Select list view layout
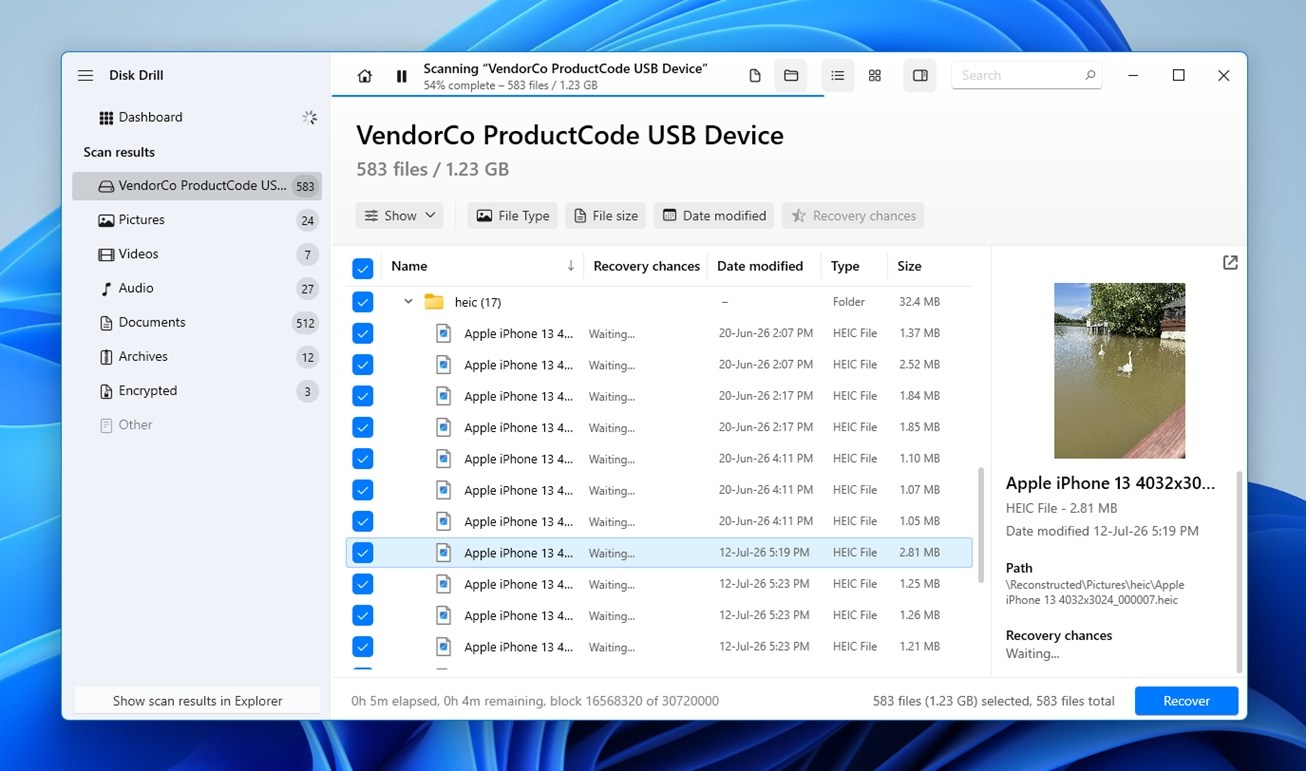The image size is (1306, 771). [x=838, y=76]
